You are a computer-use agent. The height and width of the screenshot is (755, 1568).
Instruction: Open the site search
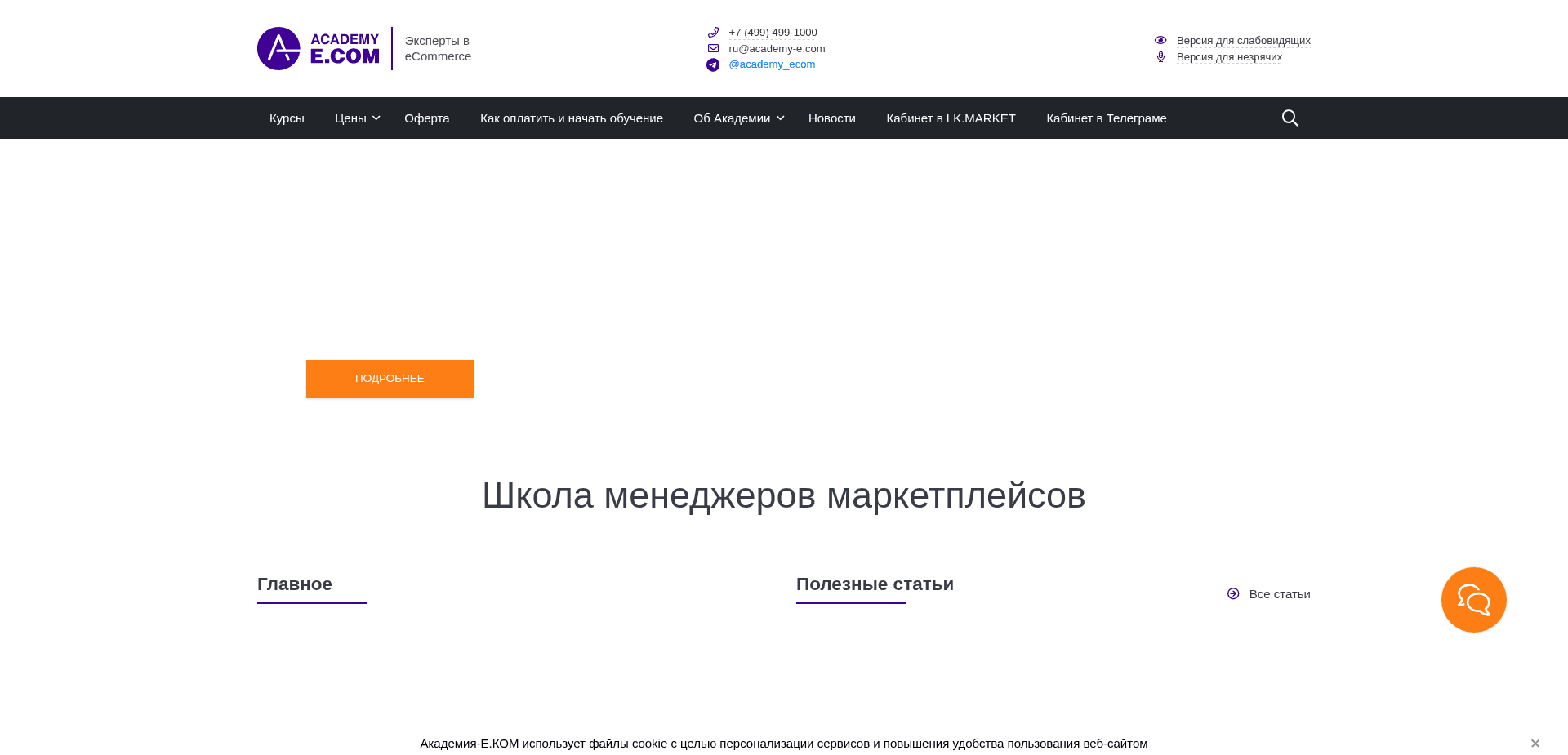click(1289, 118)
